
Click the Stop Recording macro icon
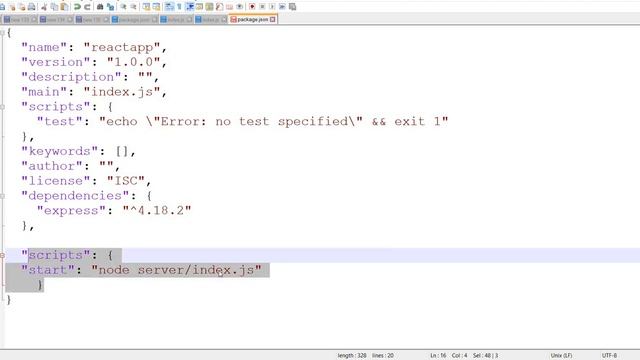(x=262, y=7)
